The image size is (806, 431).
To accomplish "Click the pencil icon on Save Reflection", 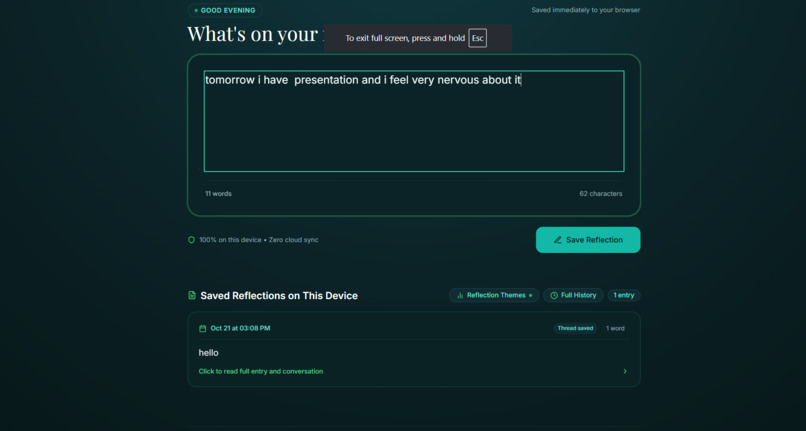I will coord(557,240).
